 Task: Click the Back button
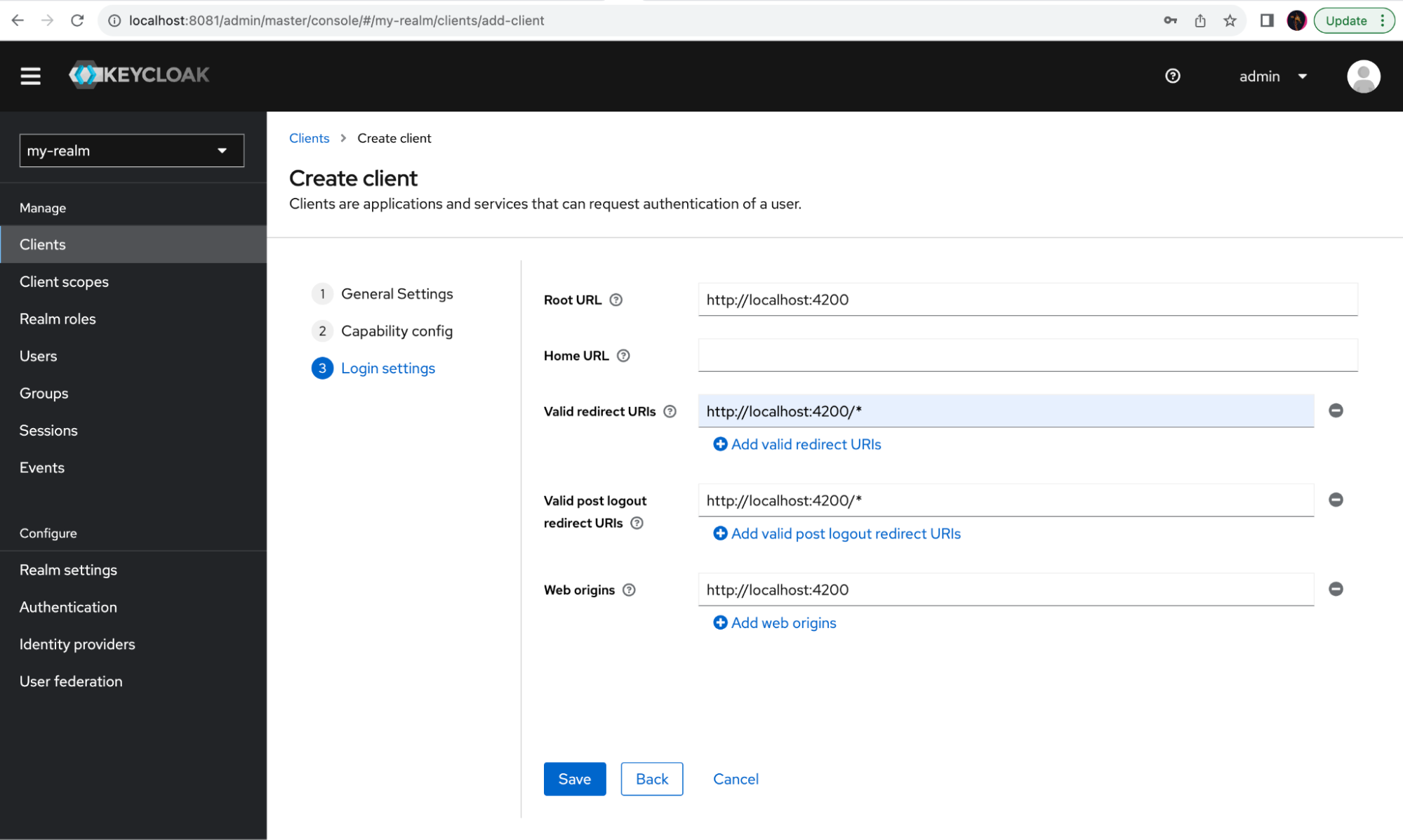click(x=651, y=779)
